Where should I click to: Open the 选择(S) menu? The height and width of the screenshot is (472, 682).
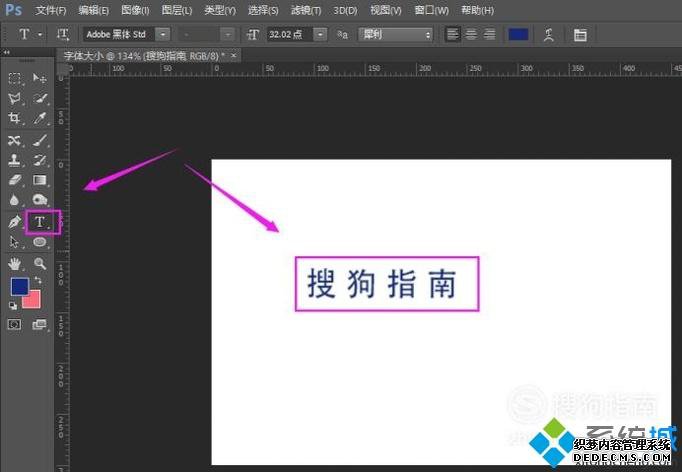pos(263,10)
